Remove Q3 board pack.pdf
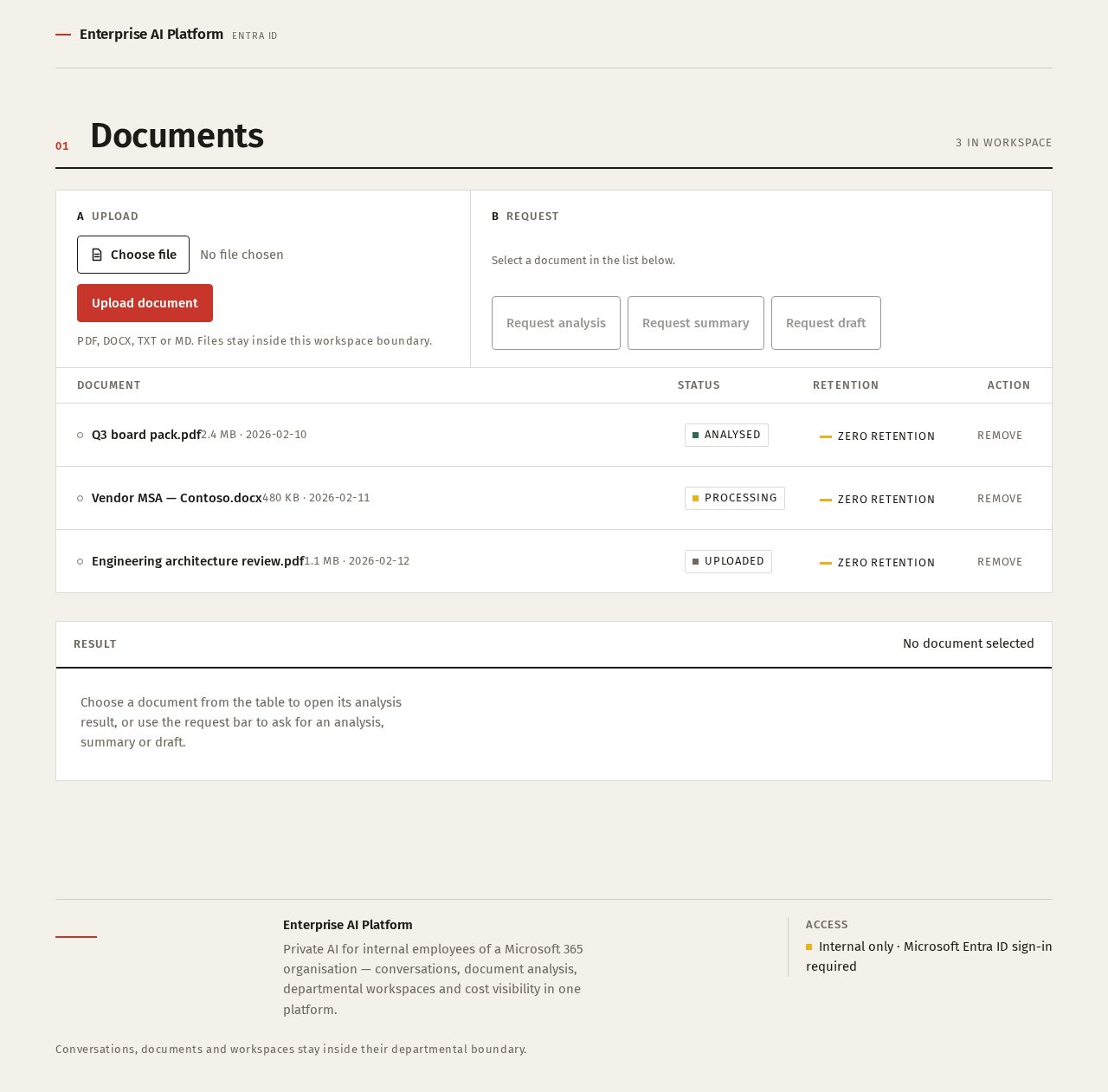Viewport: 1108px width, 1092px height. pyautogui.click(x=1000, y=436)
